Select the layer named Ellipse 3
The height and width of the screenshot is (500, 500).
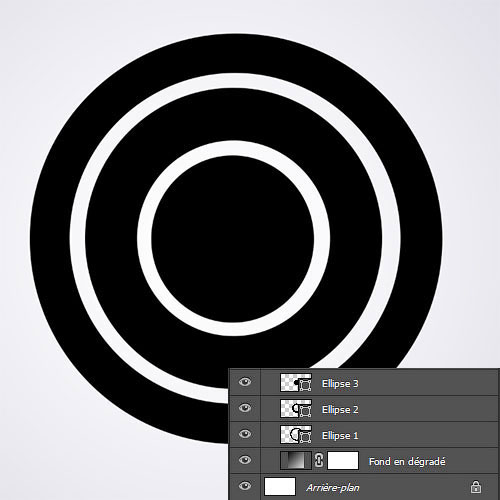point(340,384)
